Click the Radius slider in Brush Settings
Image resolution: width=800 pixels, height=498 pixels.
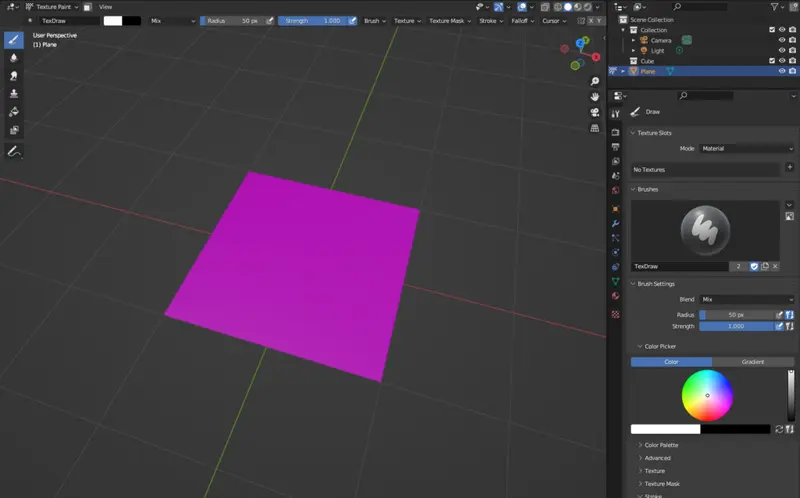(x=737, y=315)
